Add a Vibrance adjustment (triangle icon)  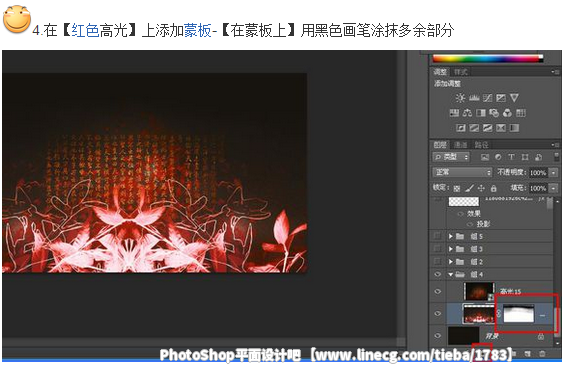click(x=514, y=98)
